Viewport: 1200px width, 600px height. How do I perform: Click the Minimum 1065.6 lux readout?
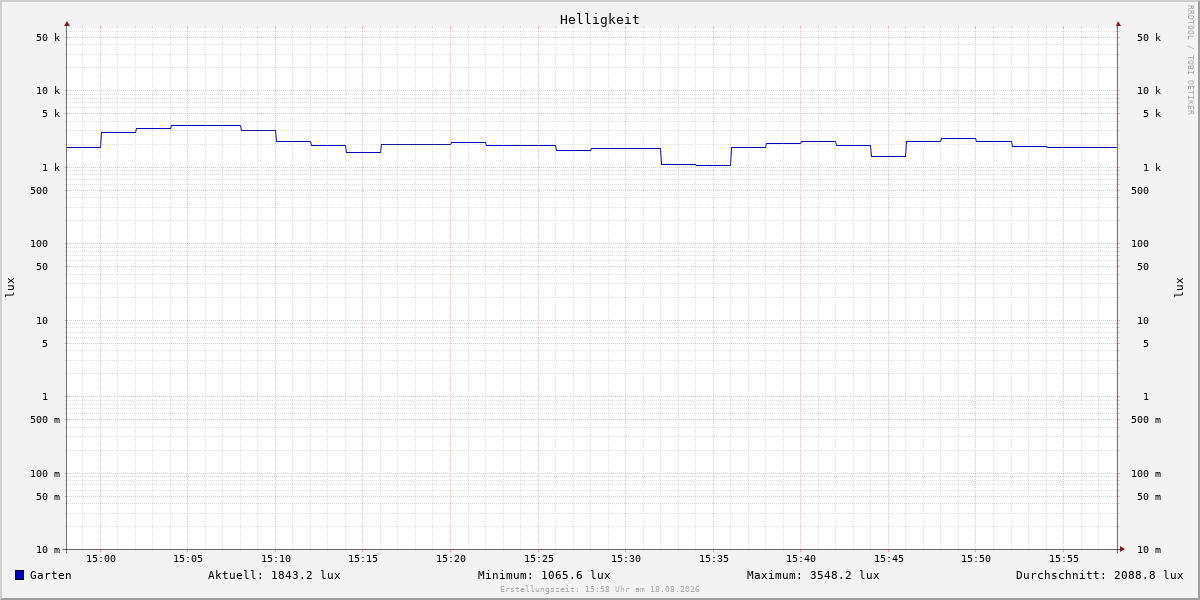(x=544, y=575)
